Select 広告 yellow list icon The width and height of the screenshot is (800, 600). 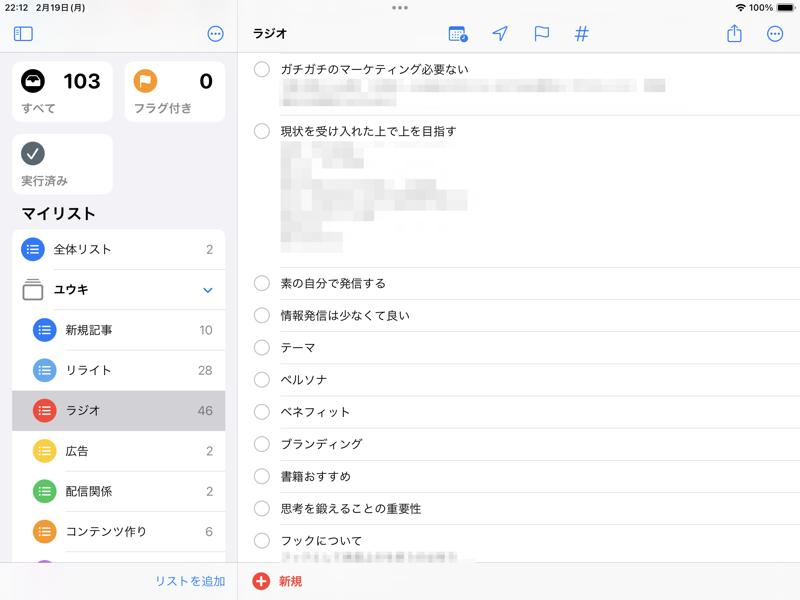44,451
